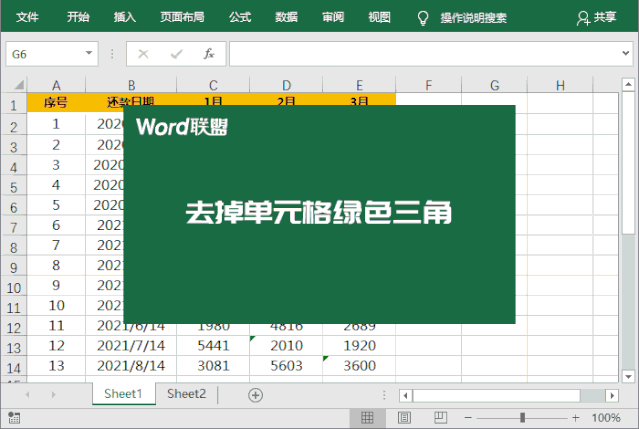This screenshot has width=639, height=429.
Task: Switch to Page Break Preview
Action: point(440,417)
